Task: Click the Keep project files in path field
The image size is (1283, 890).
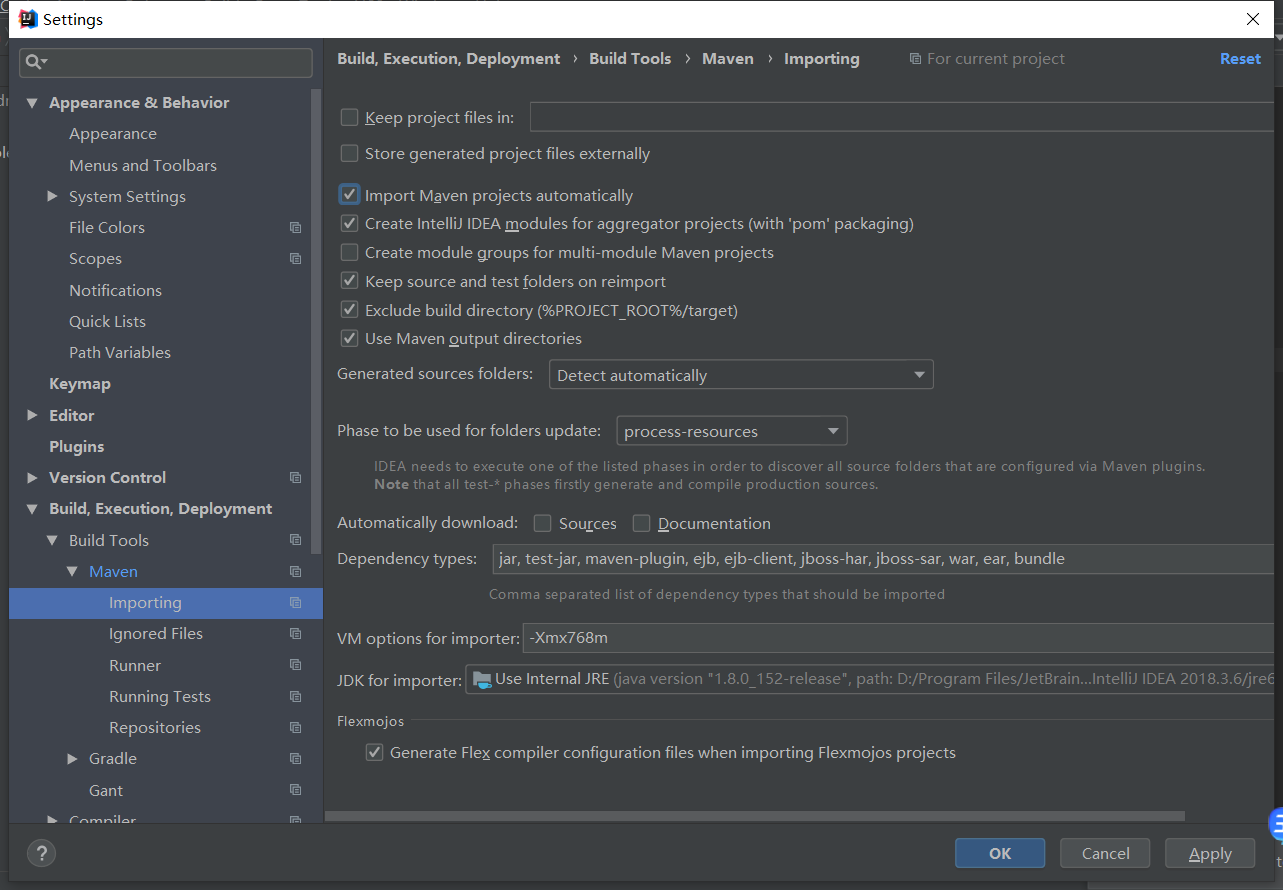Action: pyautogui.click(x=902, y=117)
